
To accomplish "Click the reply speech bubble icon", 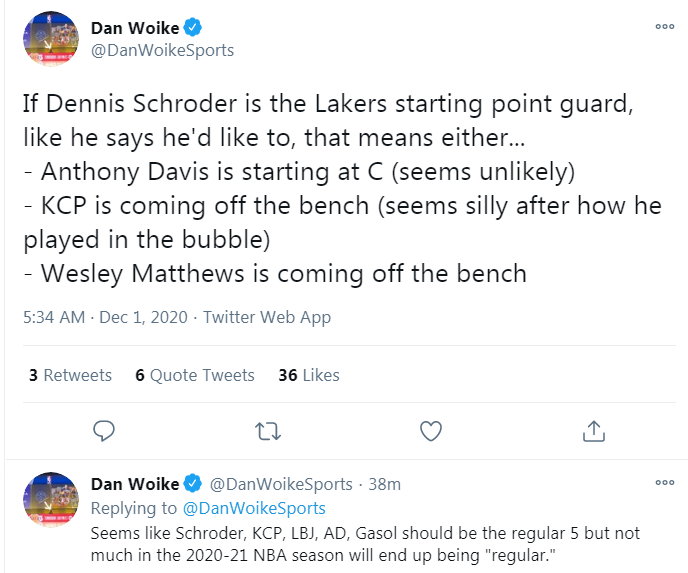I will [x=104, y=431].
